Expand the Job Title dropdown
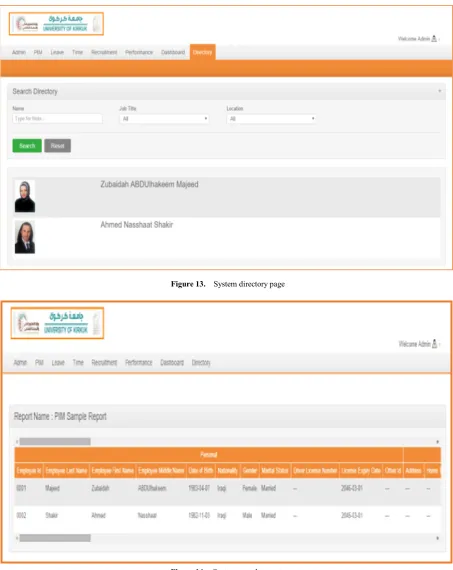 [164, 119]
